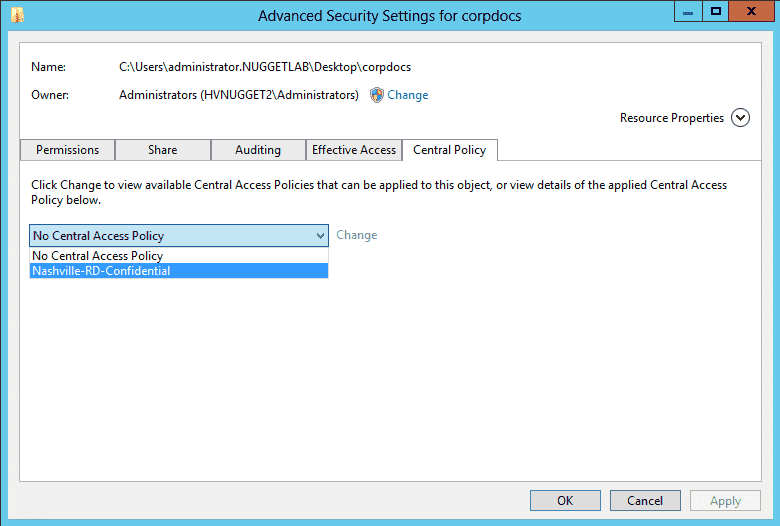The width and height of the screenshot is (780, 526).
Task: Minimize the Advanced Security Settings window
Action: pyautogui.click(x=688, y=12)
